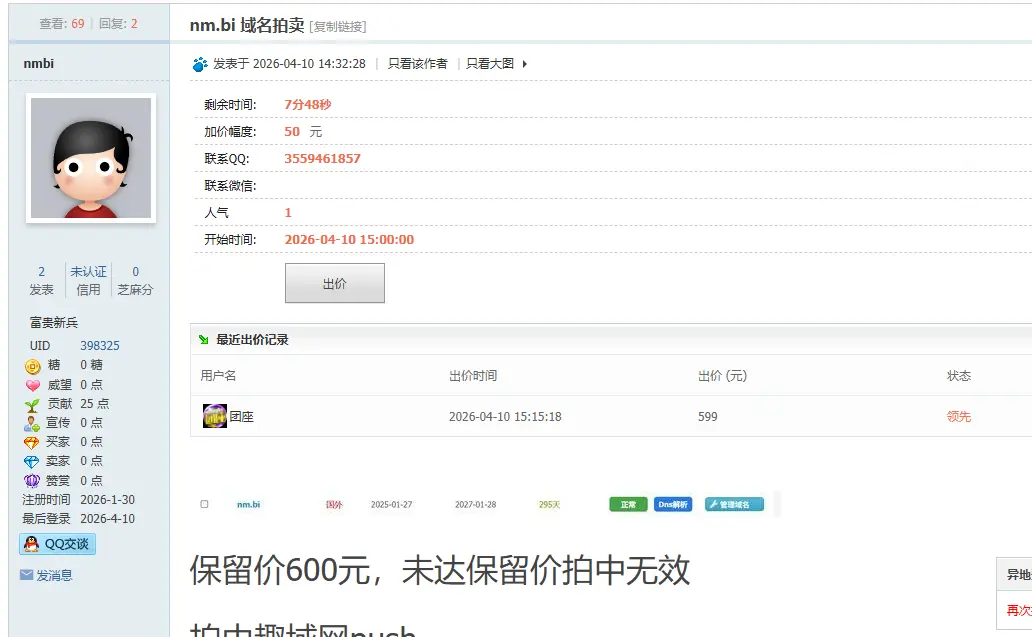This screenshot has width=1032, height=637.
Task: Click the 最后登录 2026-4-10 entry
Action: 78,519
